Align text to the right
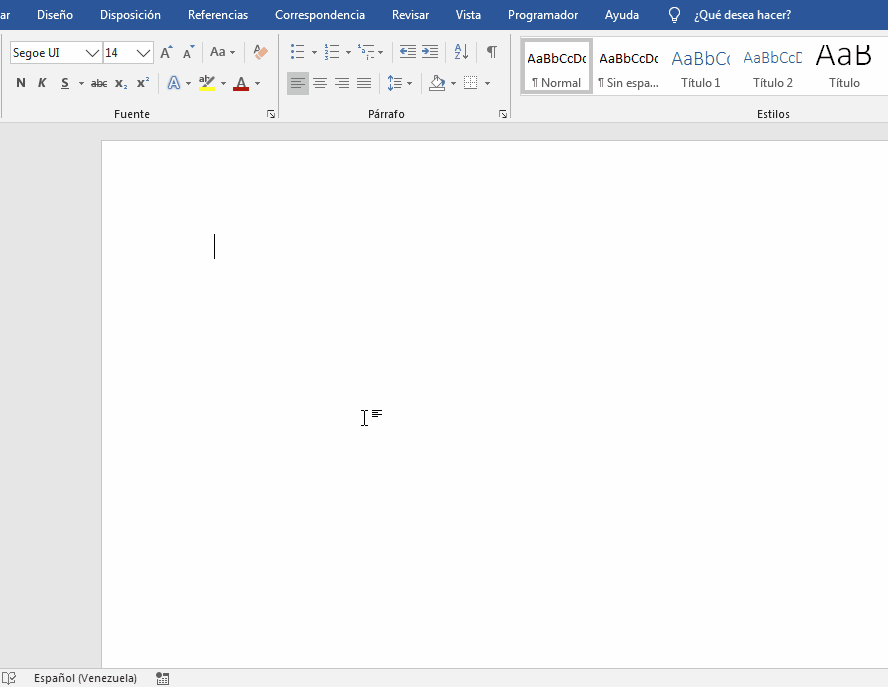The height and width of the screenshot is (687, 888). point(342,83)
